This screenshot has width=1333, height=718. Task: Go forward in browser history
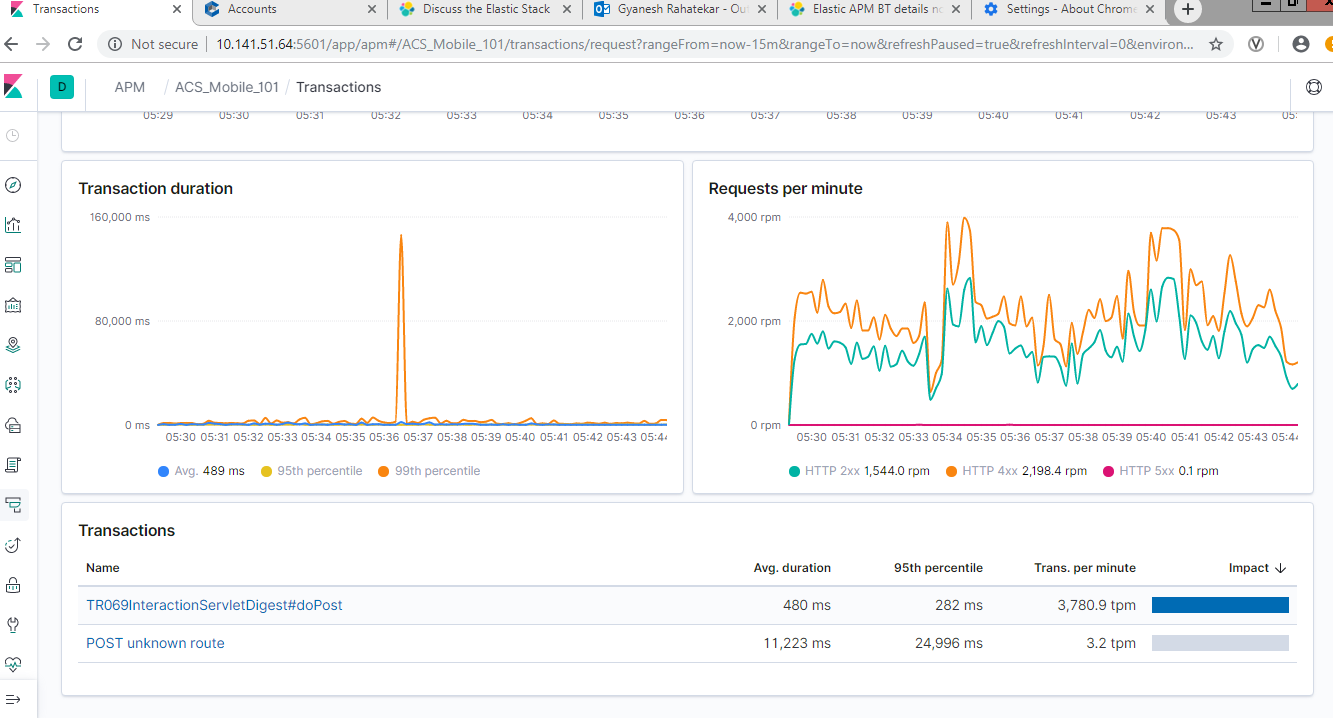[43, 44]
